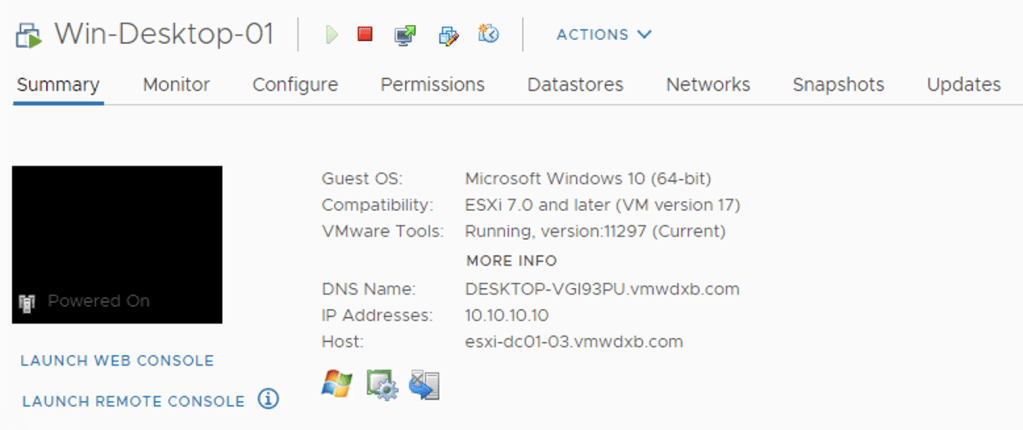Click the virtual machine icon beside Win-Desktop-01
Viewport: 1023px width, 430px height.
[28, 36]
